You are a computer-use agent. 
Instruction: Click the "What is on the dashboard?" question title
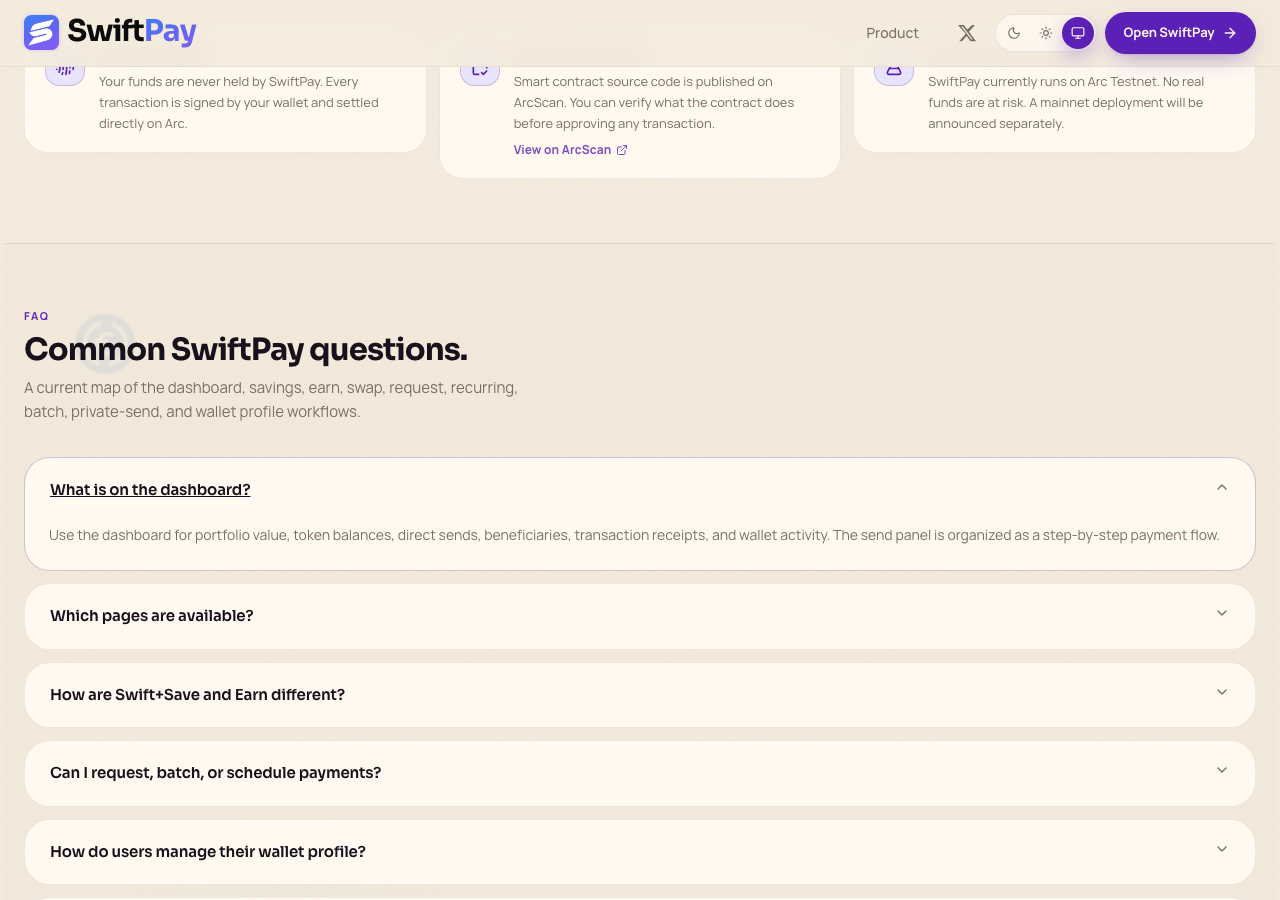(x=150, y=489)
